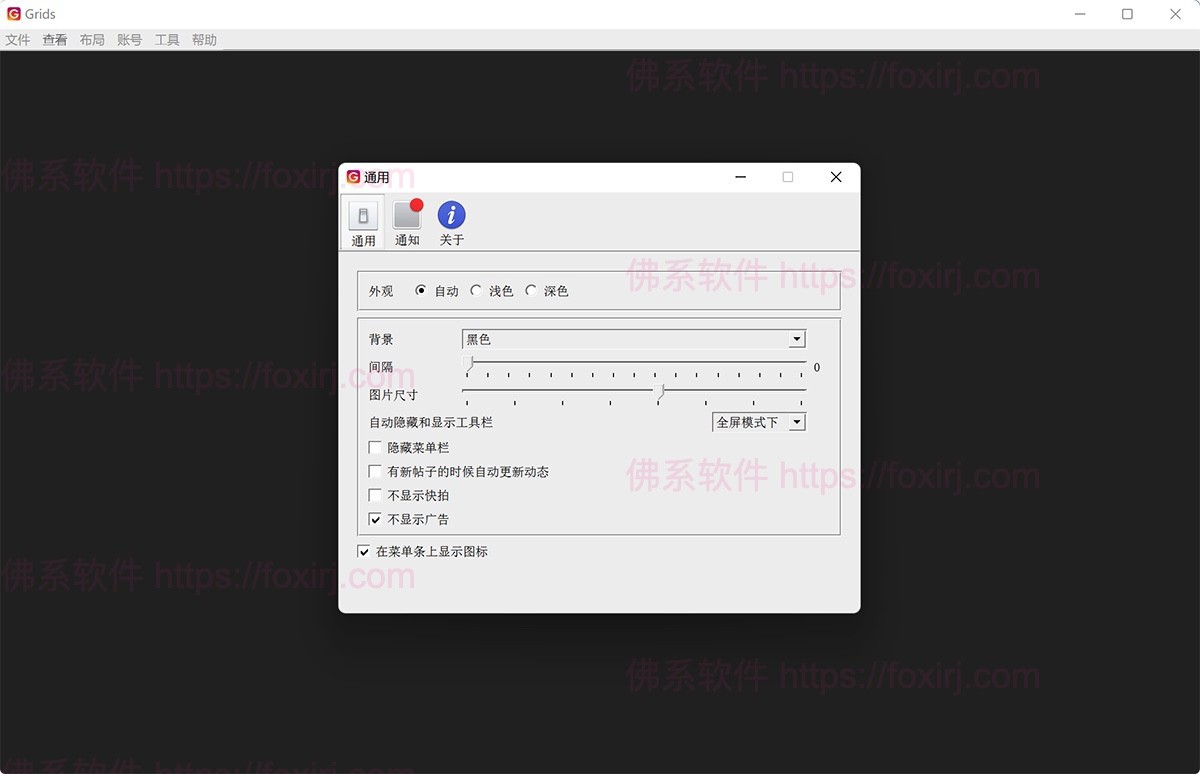Viewport: 1200px width, 774px height.
Task: Select the 浅色 appearance radio button
Action: pyautogui.click(x=477, y=290)
